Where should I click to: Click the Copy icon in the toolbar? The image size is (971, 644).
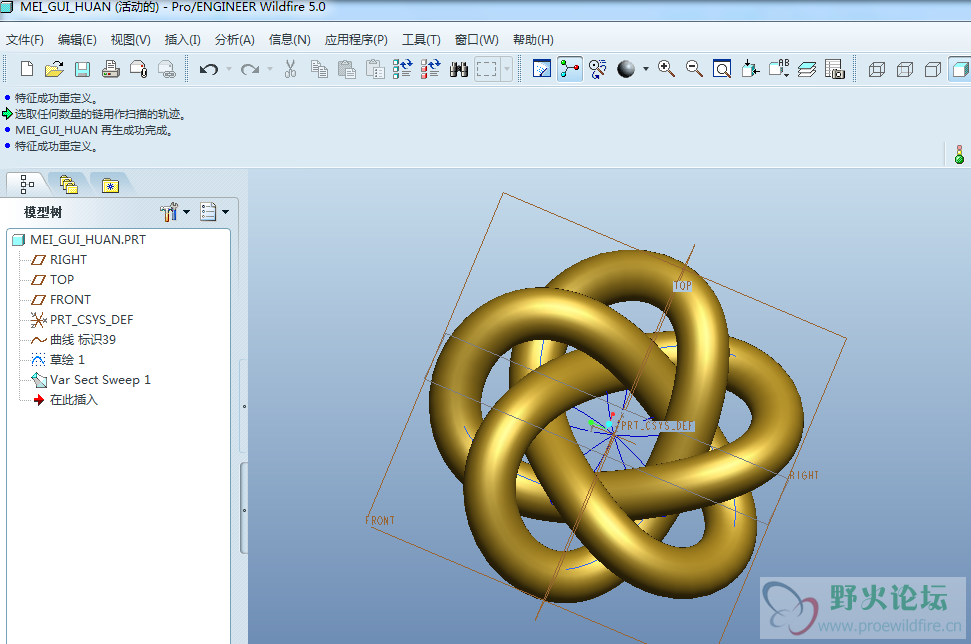pyautogui.click(x=319, y=69)
